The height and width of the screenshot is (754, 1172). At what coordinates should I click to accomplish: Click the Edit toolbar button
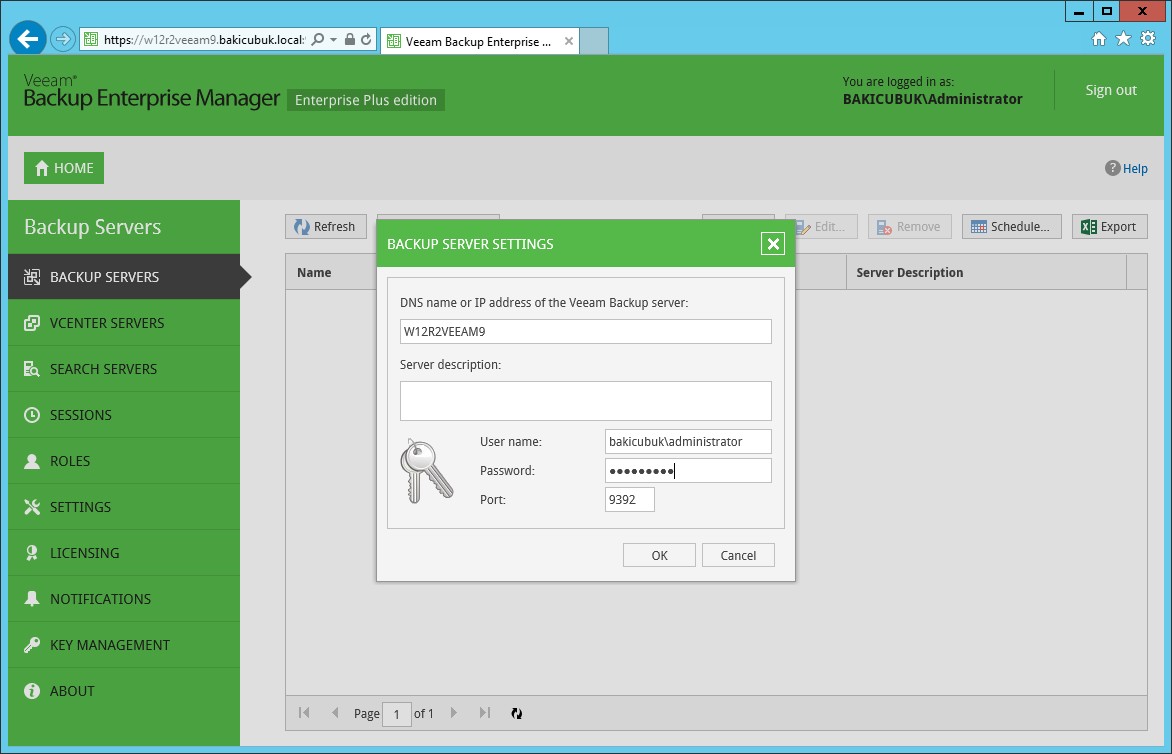pyautogui.click(x=825, y=226)
